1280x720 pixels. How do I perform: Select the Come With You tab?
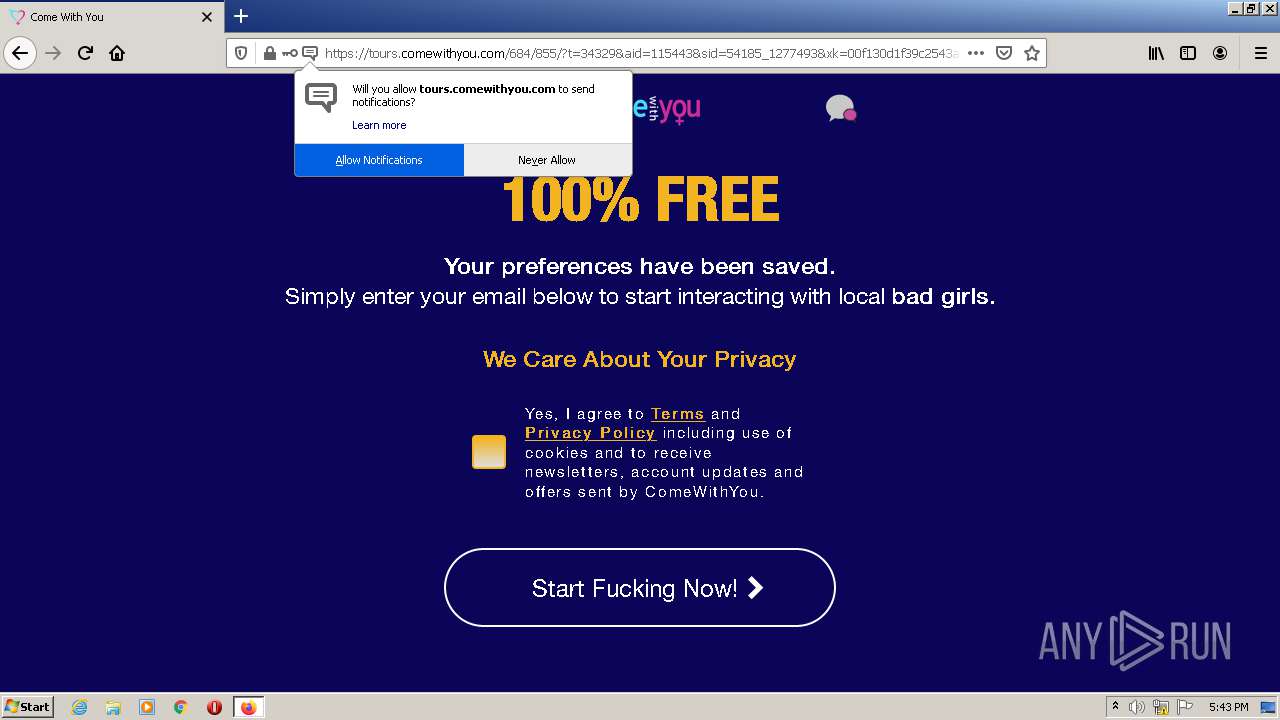tap(110, 17)
